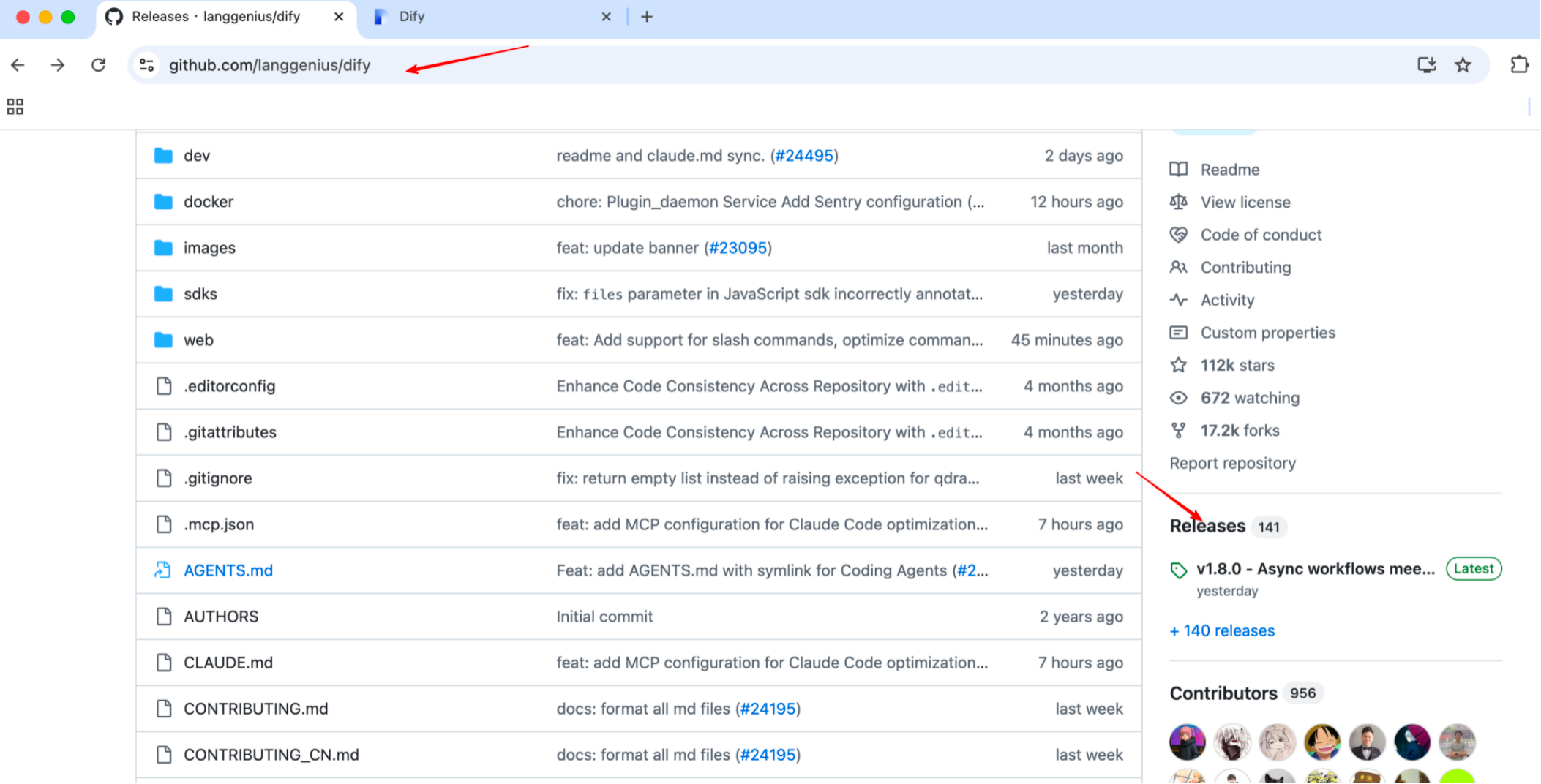Open the .editorconfig file
1541x784 pixels.
pyautogui.click(x=230, y=386)
